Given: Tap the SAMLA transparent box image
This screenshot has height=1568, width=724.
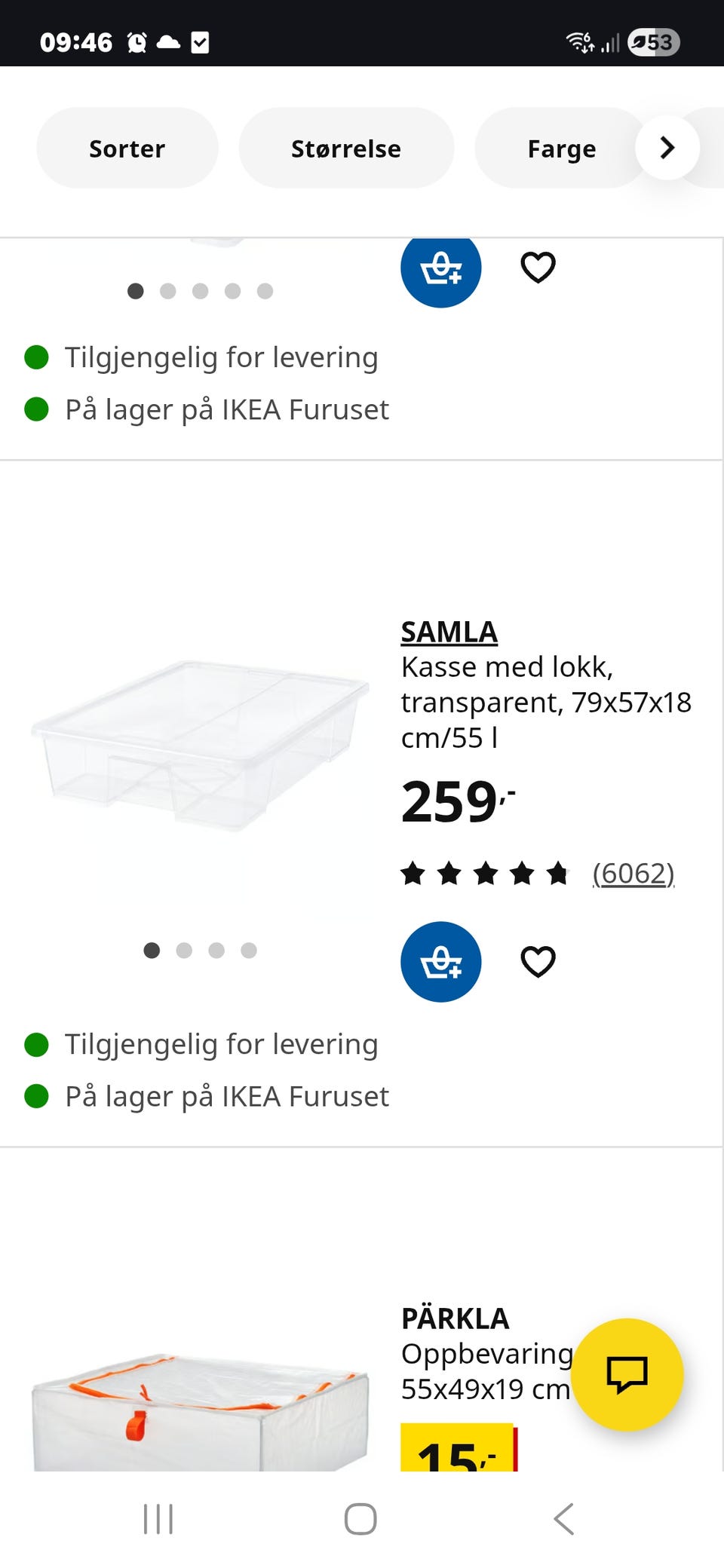Looking at the screenshot, I should pyautogui.click(x=201, y=745).
